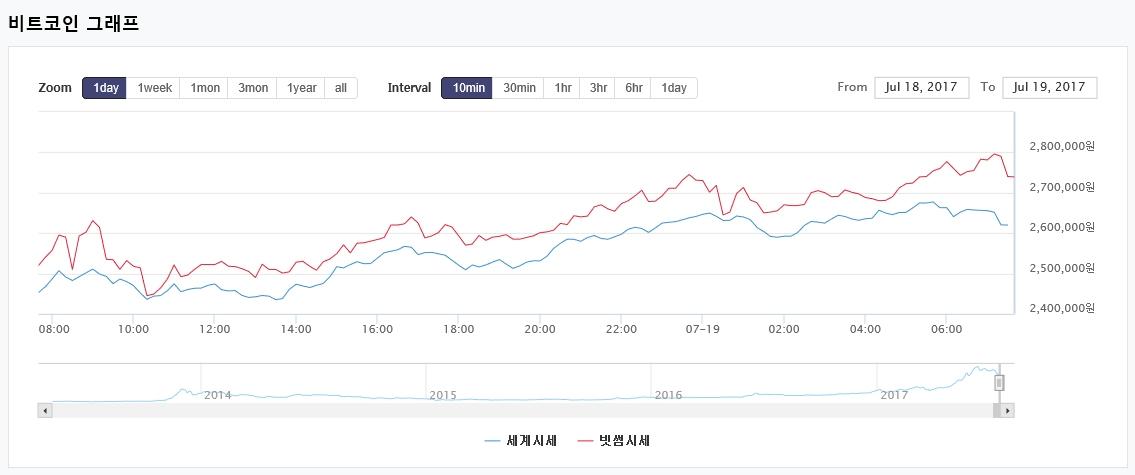1135x475 pixels.
Task: Show all data with zoom all
Action: [340, 88]
